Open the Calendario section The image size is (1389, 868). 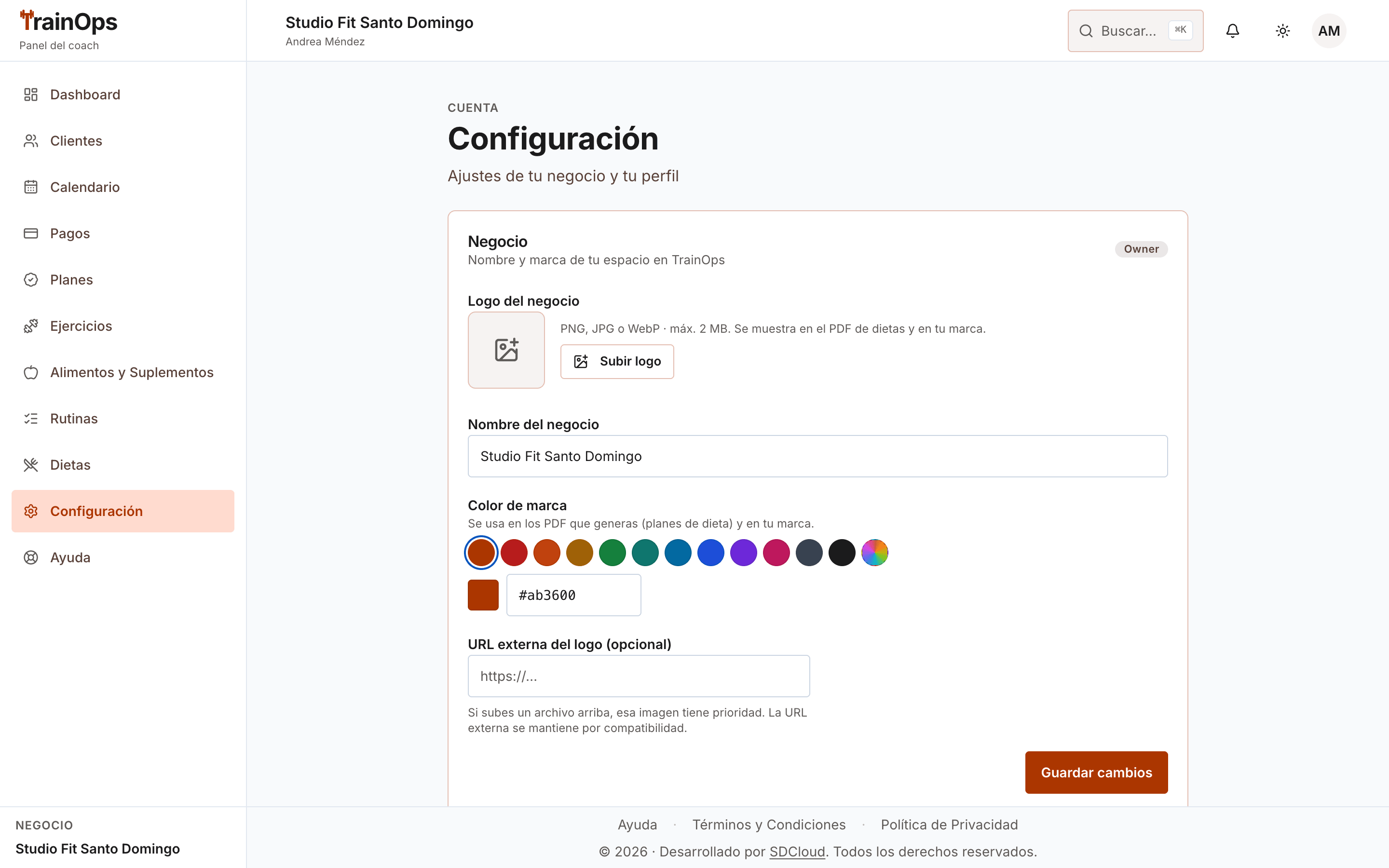point(123,187)
